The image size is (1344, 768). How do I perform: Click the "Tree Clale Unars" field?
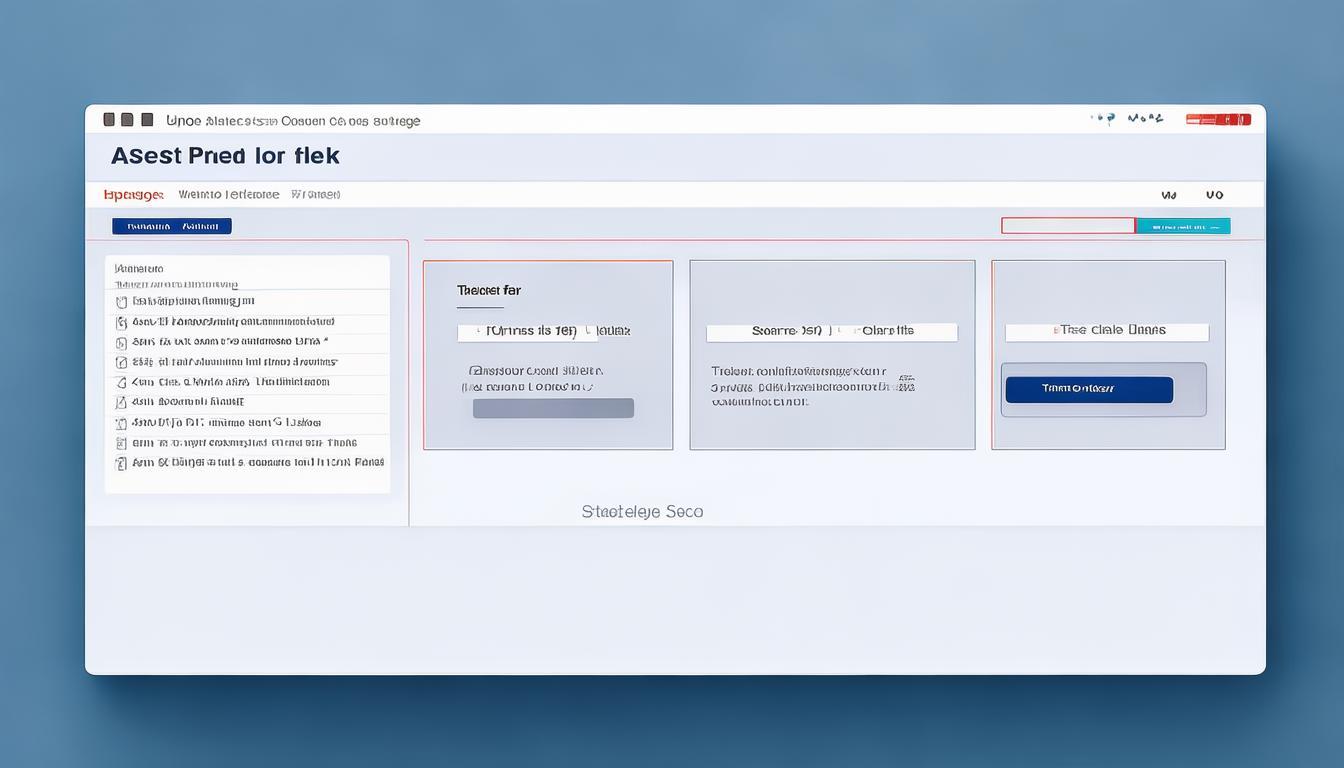pos(1107,331)
